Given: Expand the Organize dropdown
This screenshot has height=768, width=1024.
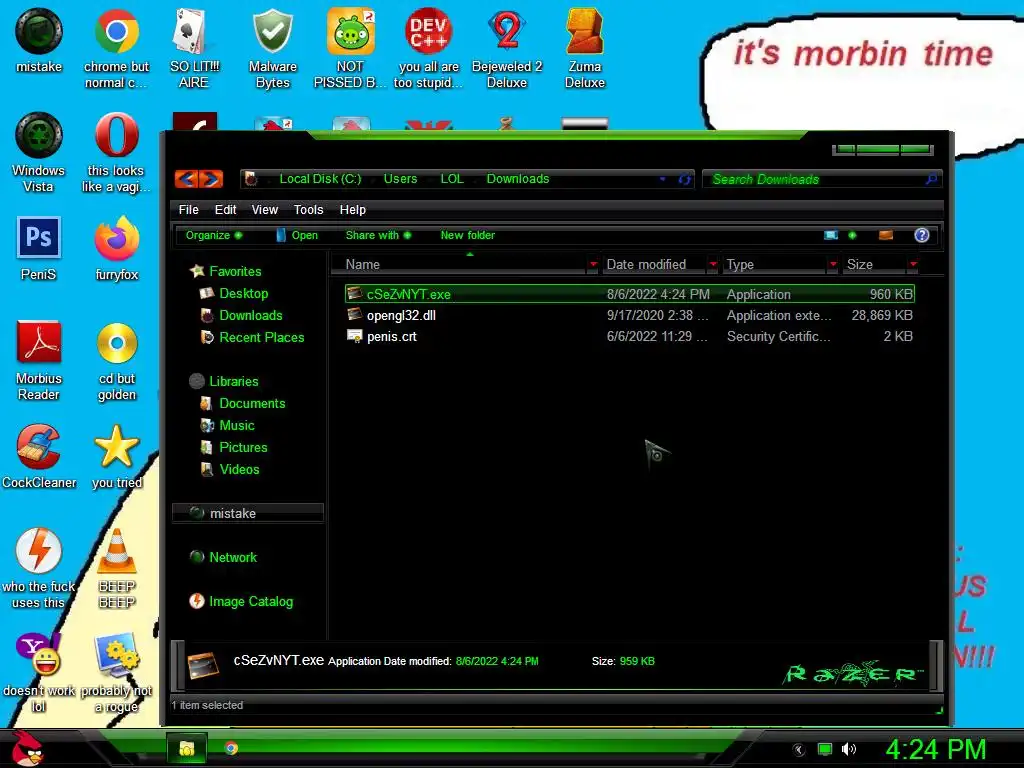Looking at the screenshot, I should [x=214, y=235].
